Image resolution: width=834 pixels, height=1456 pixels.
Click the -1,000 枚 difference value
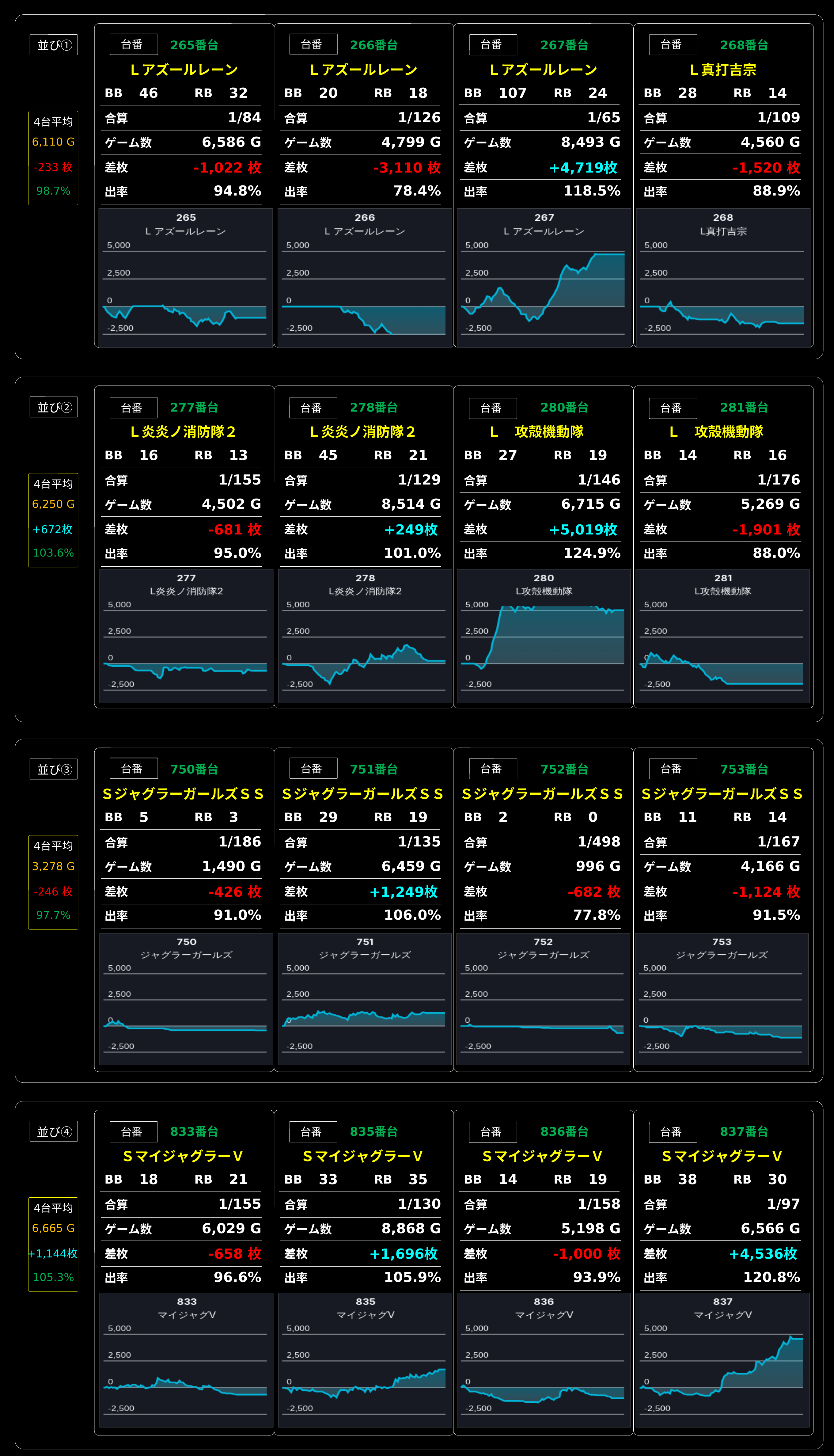(586, 1253)
